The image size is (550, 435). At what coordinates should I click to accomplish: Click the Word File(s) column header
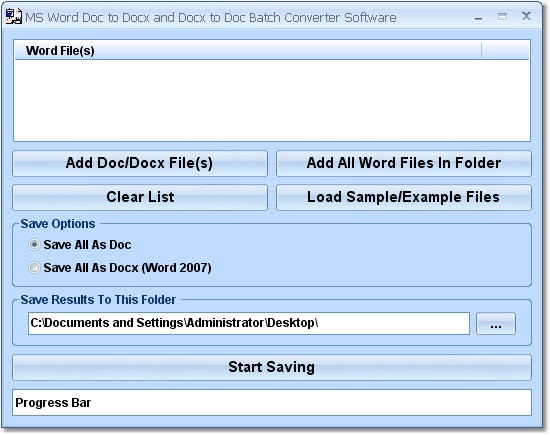[248, 51]
